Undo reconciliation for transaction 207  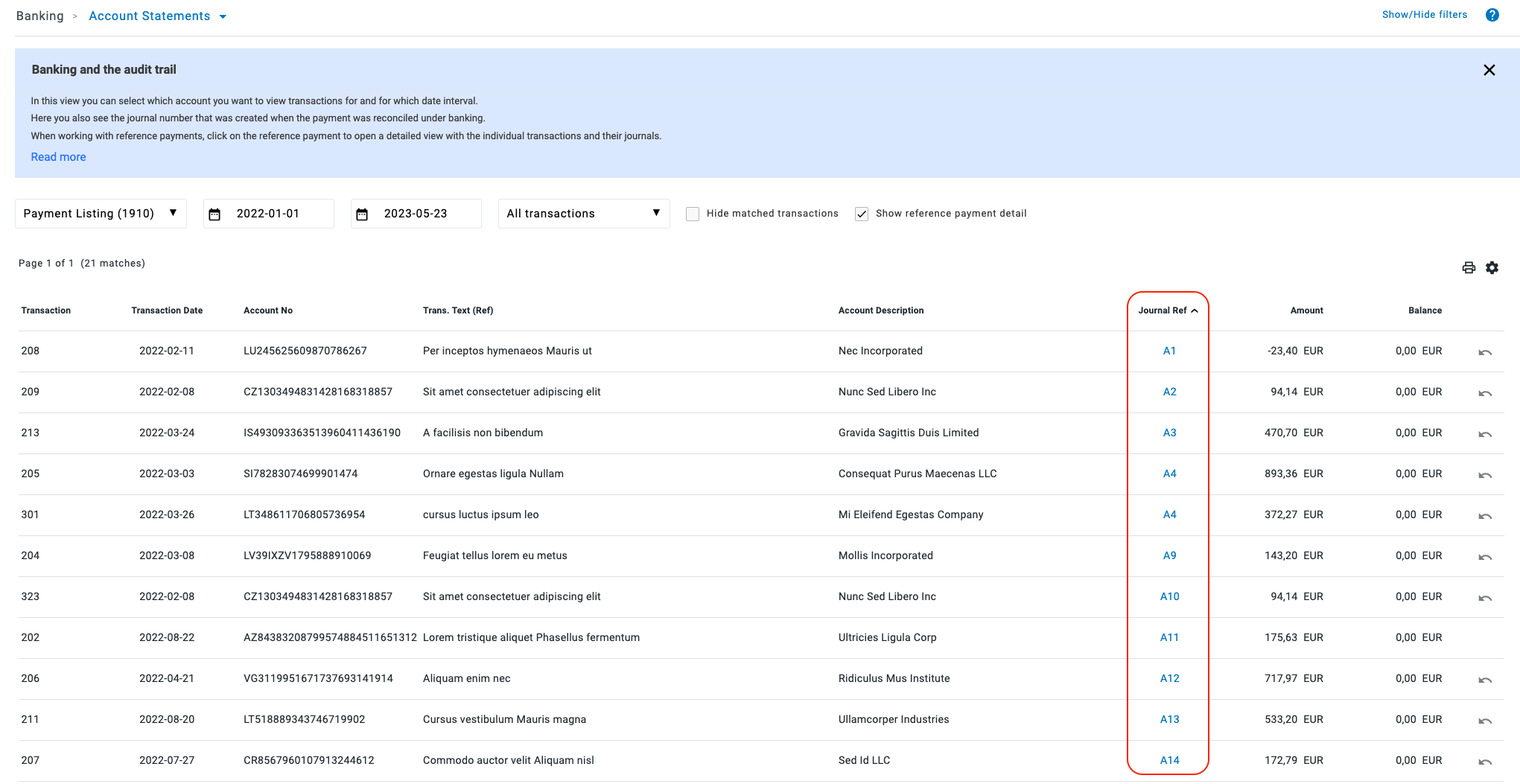coord(1485,762)
